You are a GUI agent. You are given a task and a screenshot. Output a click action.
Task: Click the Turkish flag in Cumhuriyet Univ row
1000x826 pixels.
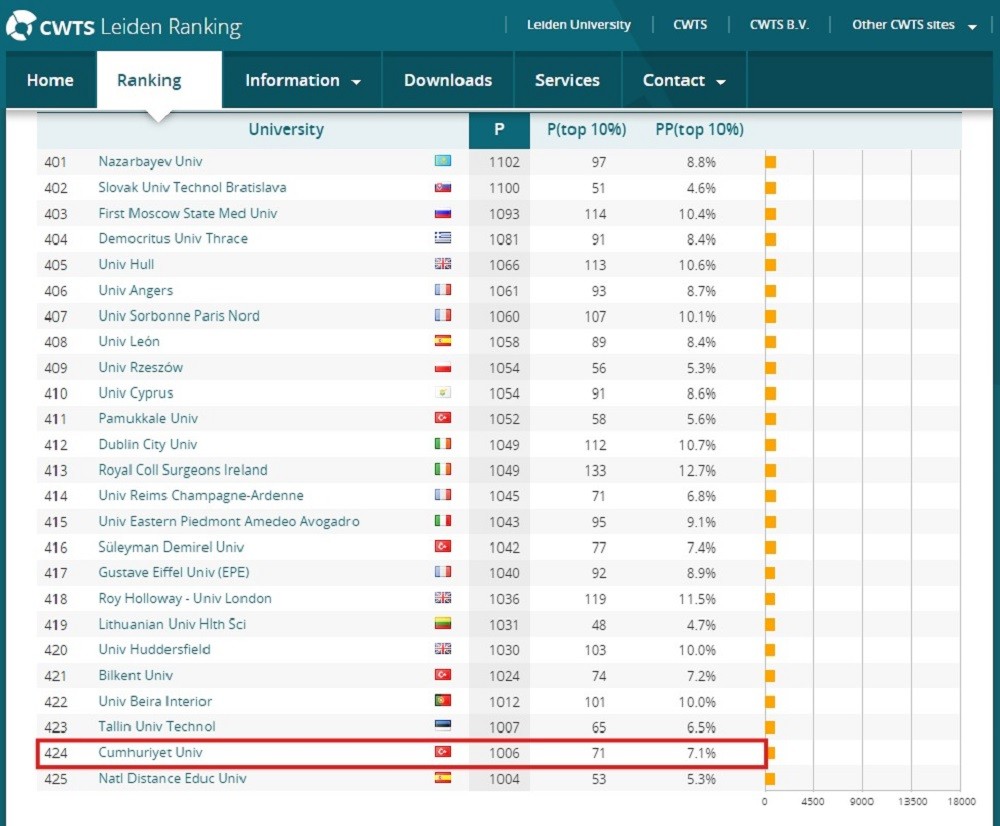point(442,753)
